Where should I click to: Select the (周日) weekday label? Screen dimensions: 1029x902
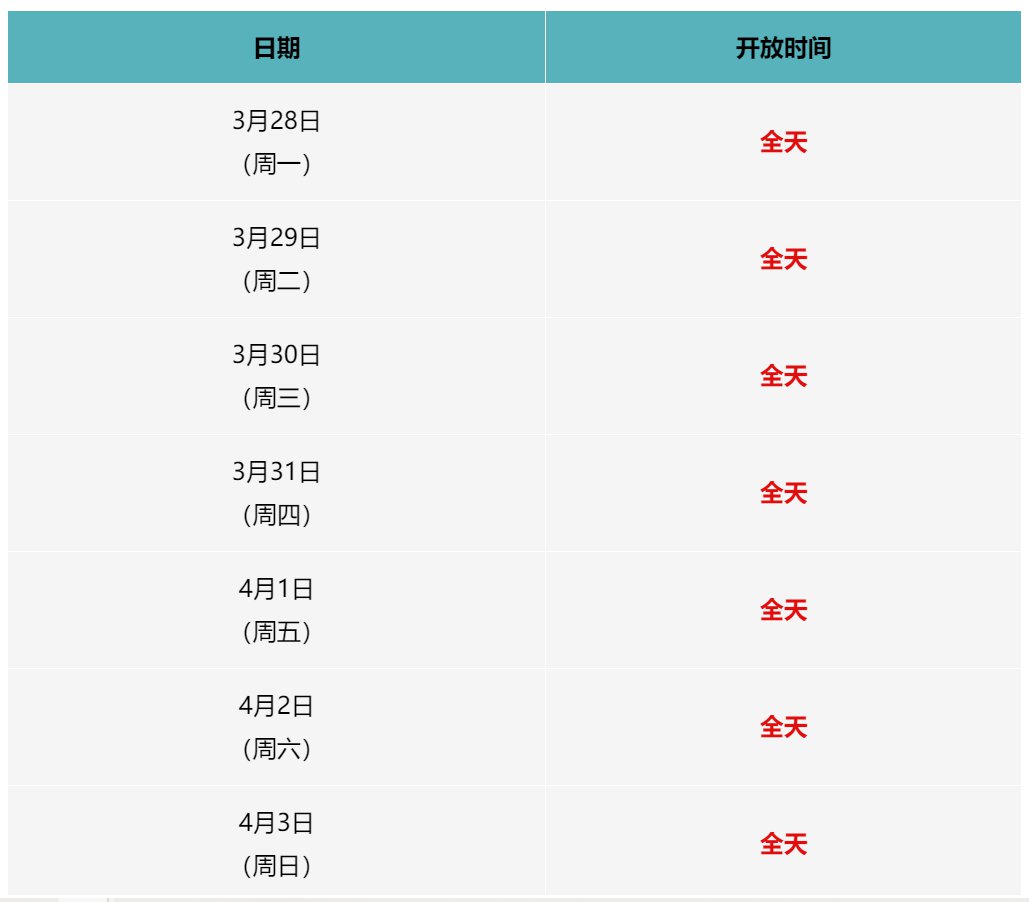(276, 866)
